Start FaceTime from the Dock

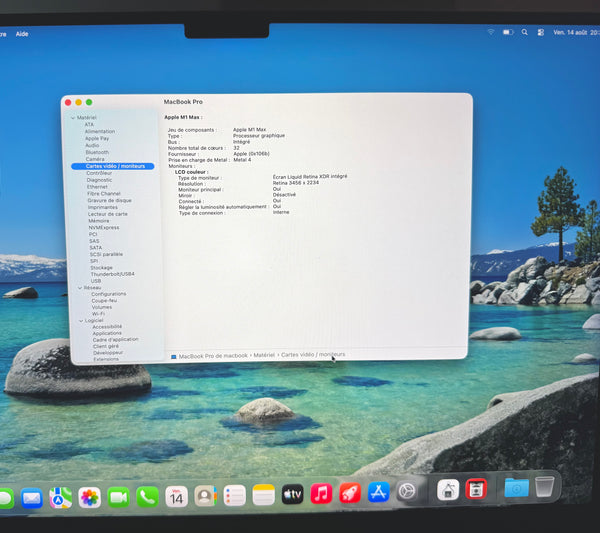pyautogui.click(x=118, y=497)
